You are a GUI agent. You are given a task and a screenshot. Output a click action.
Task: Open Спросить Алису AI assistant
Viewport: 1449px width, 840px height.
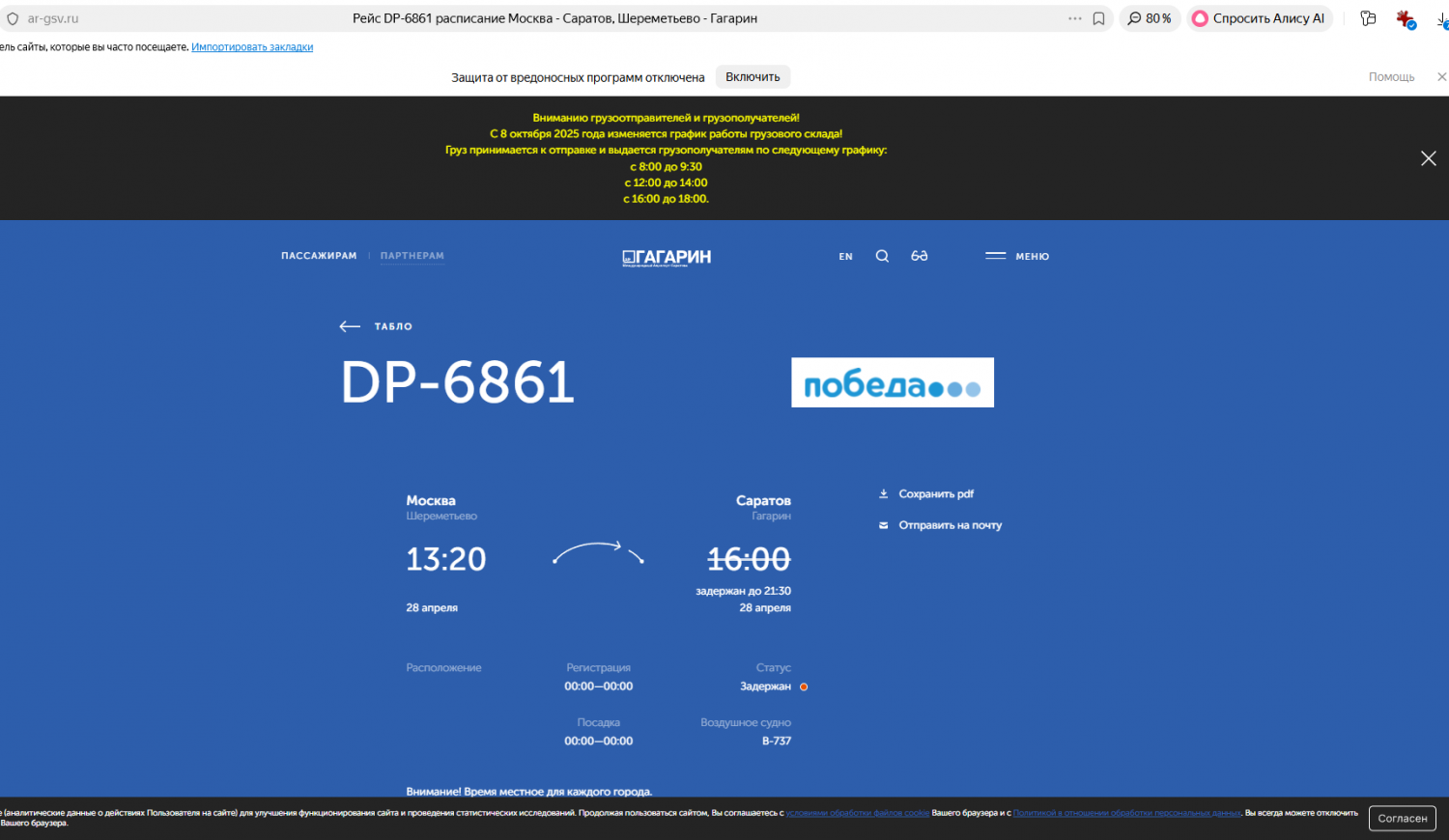point(1259,18)
